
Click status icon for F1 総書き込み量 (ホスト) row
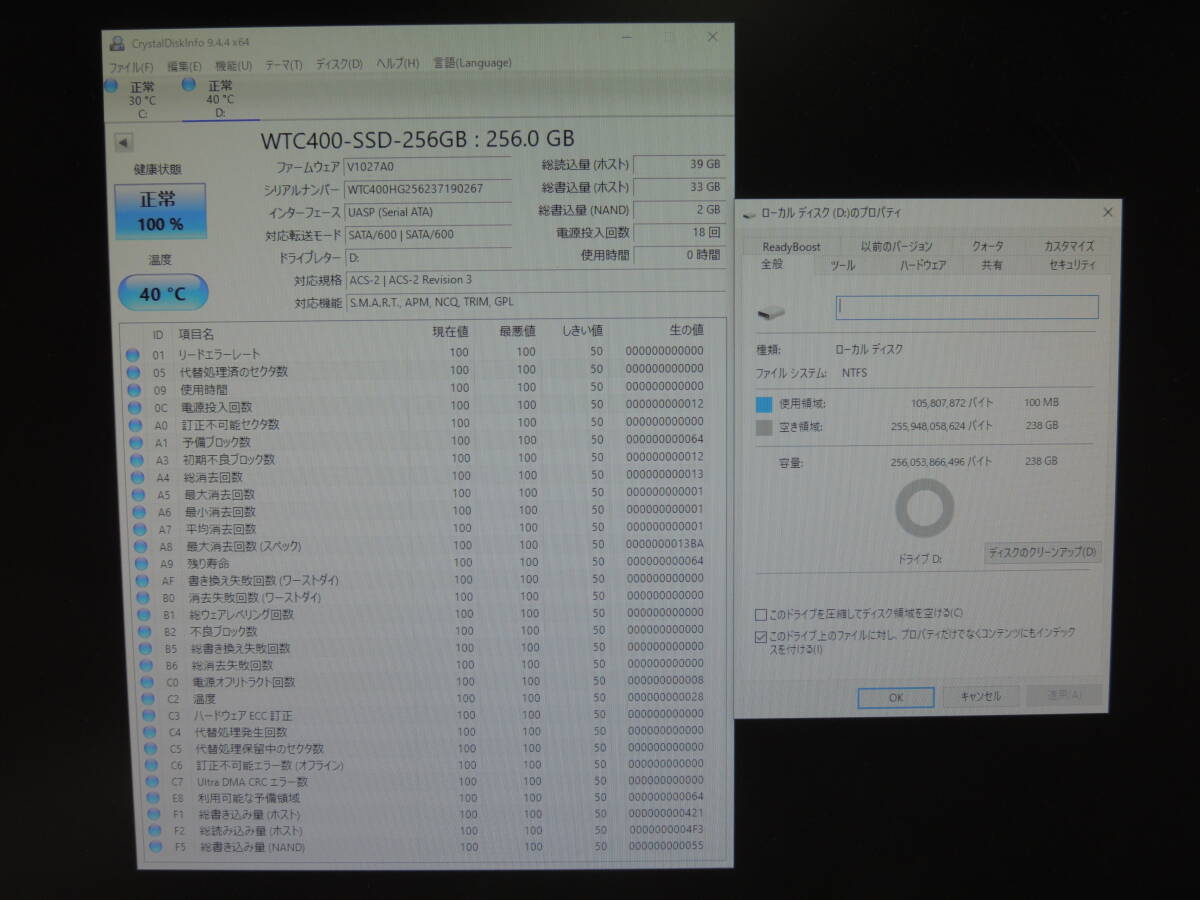(152, 814)
